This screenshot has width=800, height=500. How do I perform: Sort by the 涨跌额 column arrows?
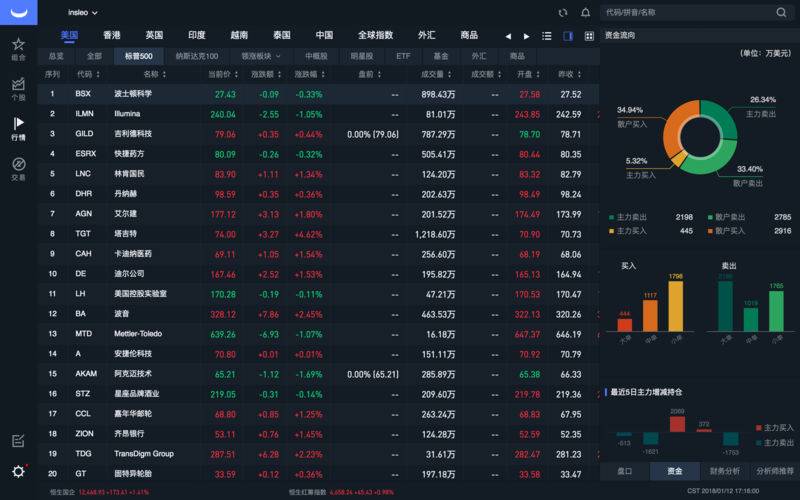[280, 74]
